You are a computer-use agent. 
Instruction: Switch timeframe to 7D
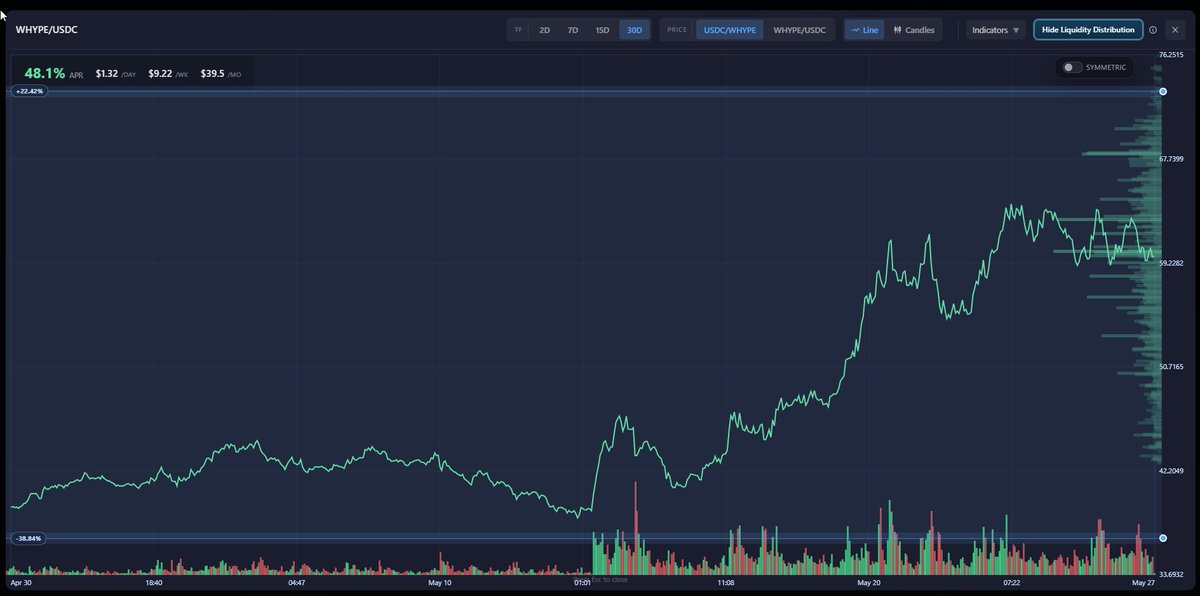click(573, 30)
